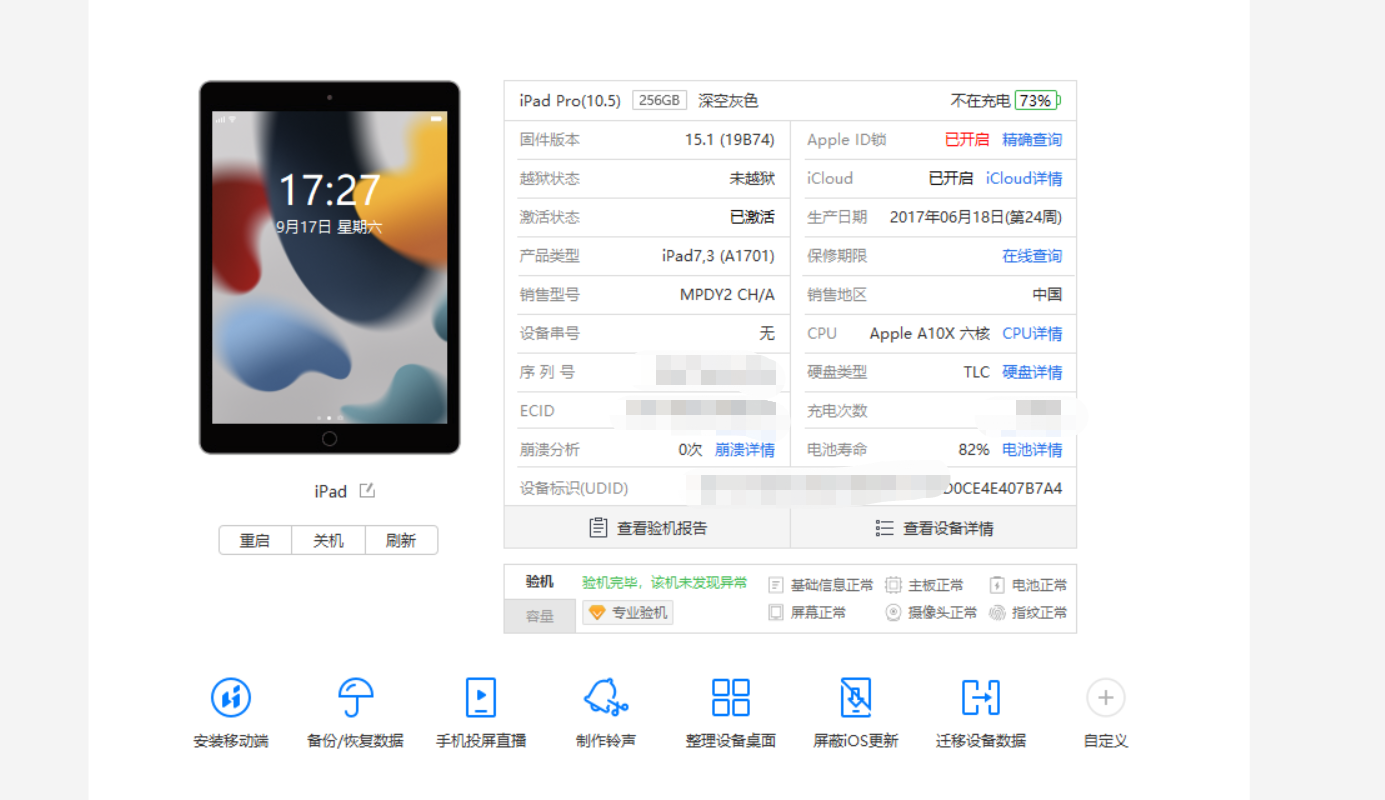The width and height of the screenshot is (1385, 800).
Task: Click the 销售地区 中国 value
Action: click(1047, 295)
